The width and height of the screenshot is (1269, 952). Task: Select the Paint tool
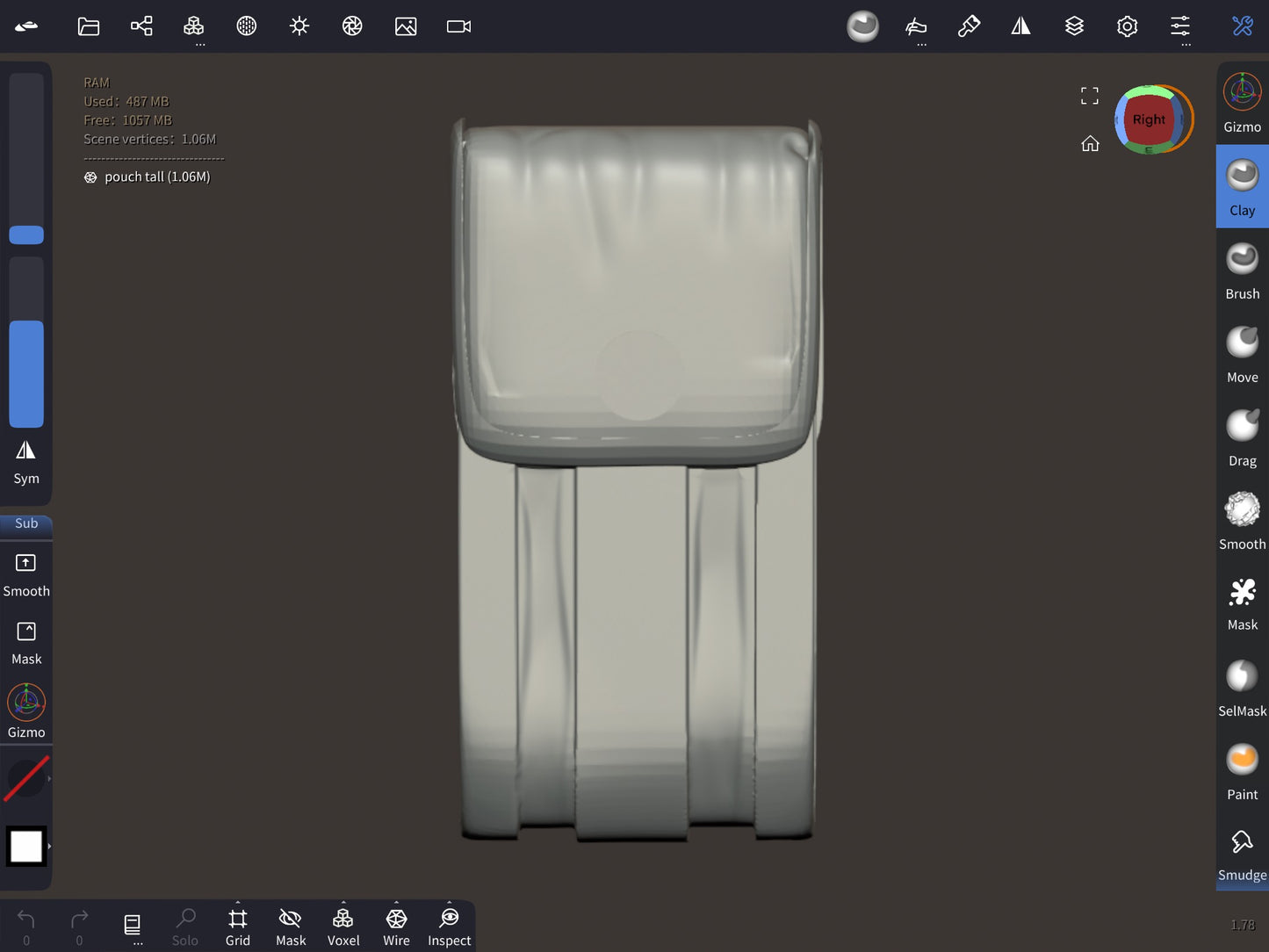(x=1243, y=772)
